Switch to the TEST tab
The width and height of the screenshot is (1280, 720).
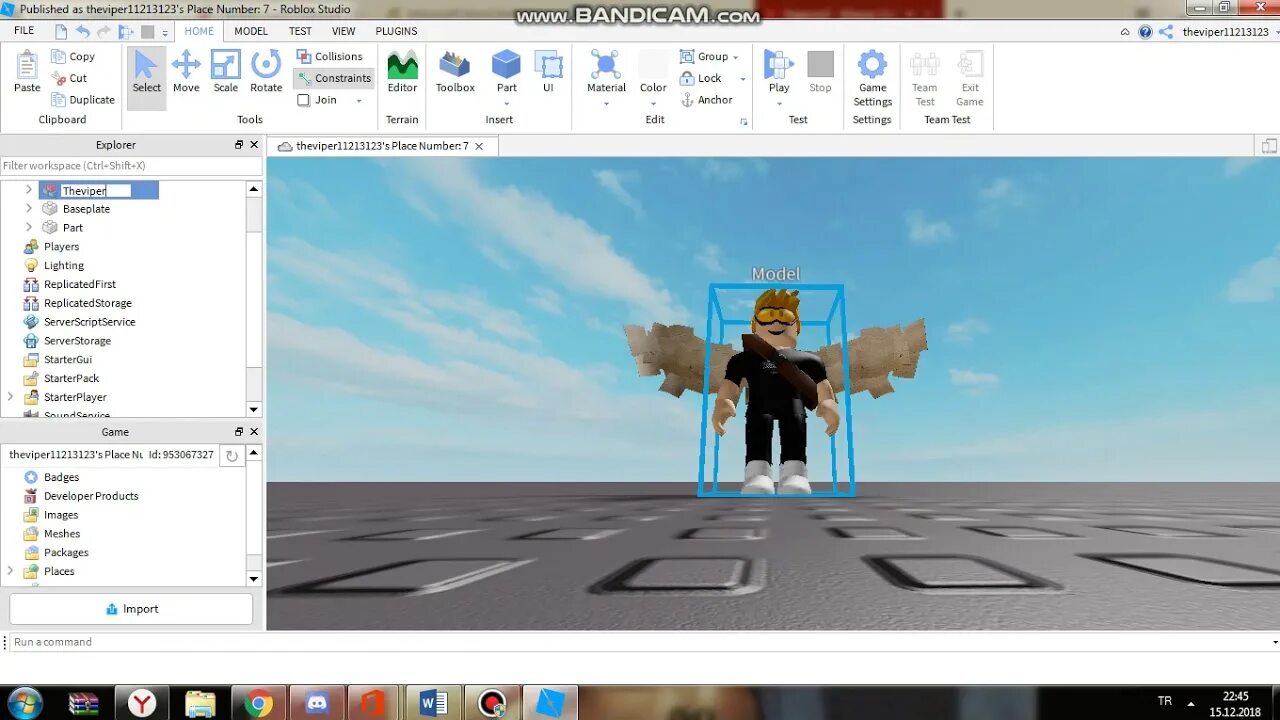pos(300,31)
